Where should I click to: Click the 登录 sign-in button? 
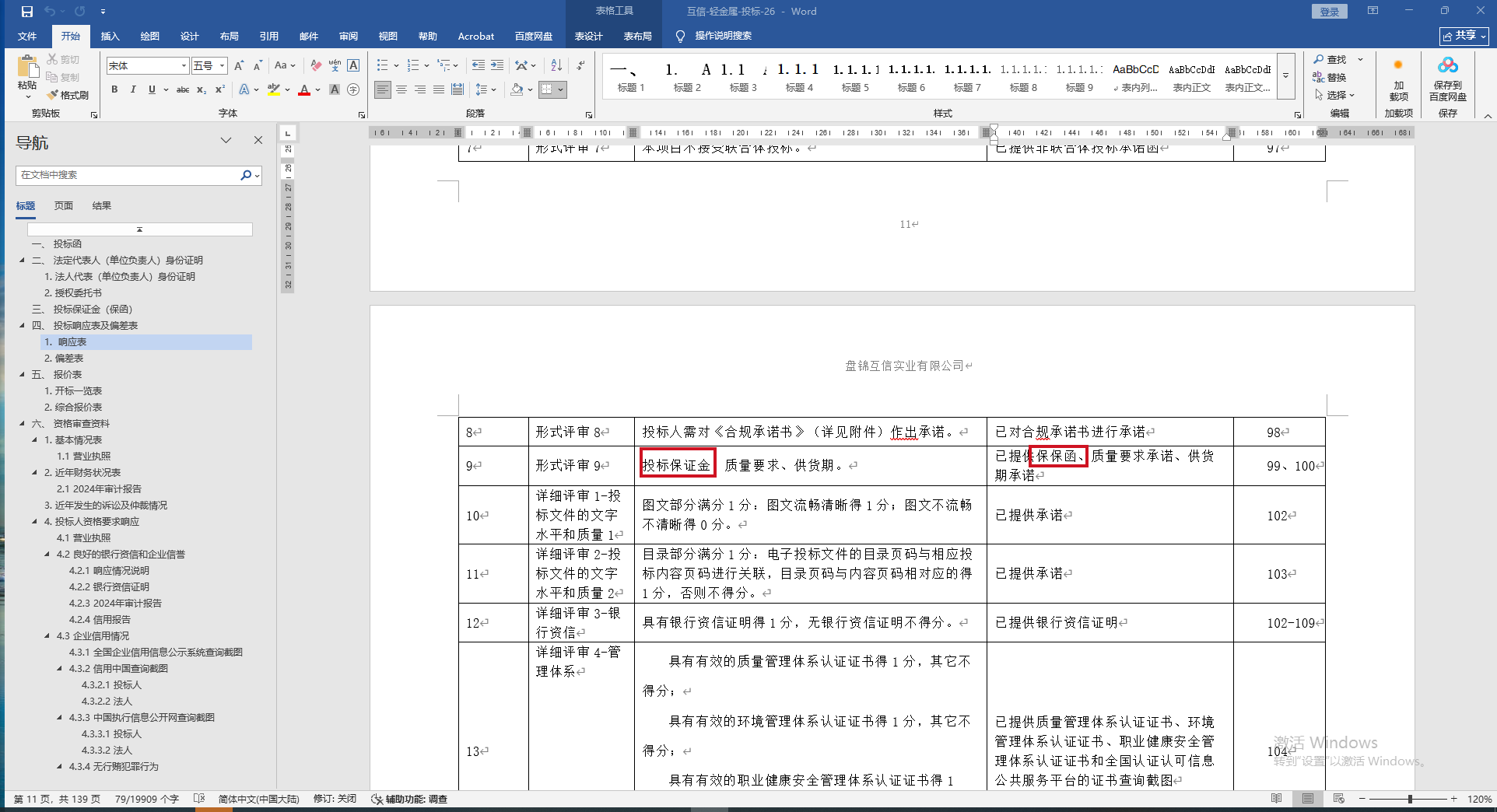[1330, 12]
